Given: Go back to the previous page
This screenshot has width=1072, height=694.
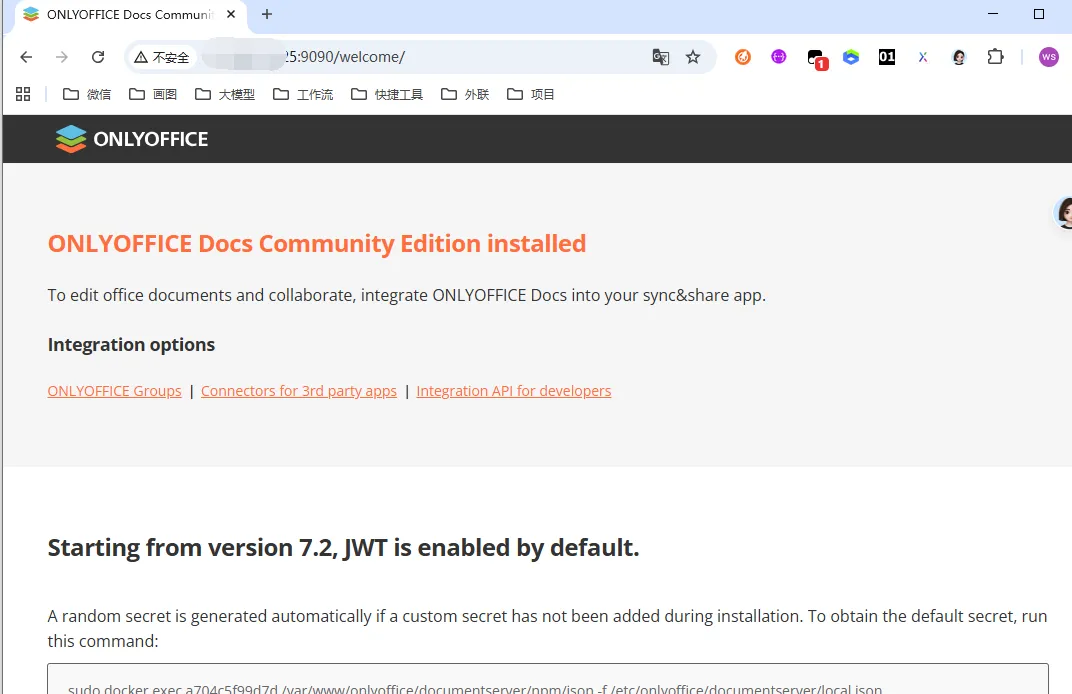Looking at the screenshot, I should click(x=26, y=57).
